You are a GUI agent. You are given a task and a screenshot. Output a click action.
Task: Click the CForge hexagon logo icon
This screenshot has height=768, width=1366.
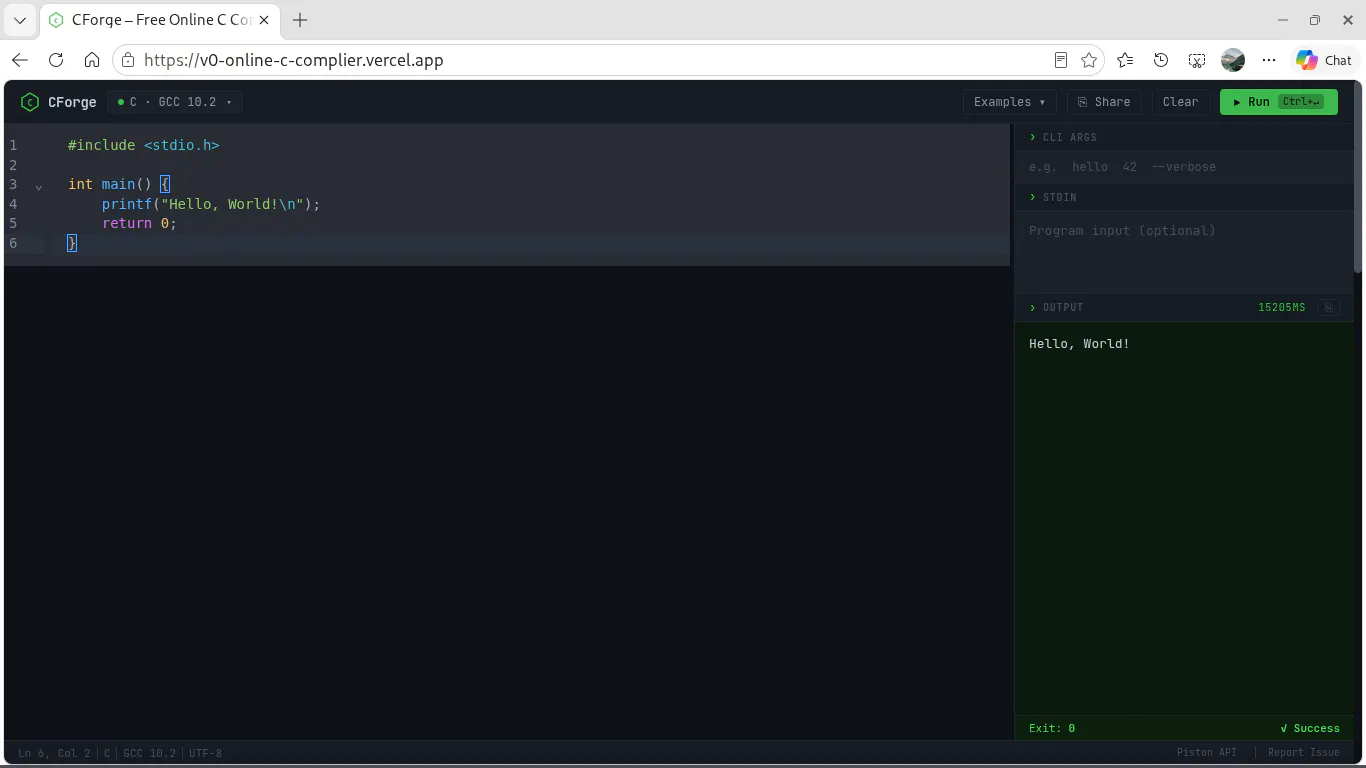coord(30,102)
